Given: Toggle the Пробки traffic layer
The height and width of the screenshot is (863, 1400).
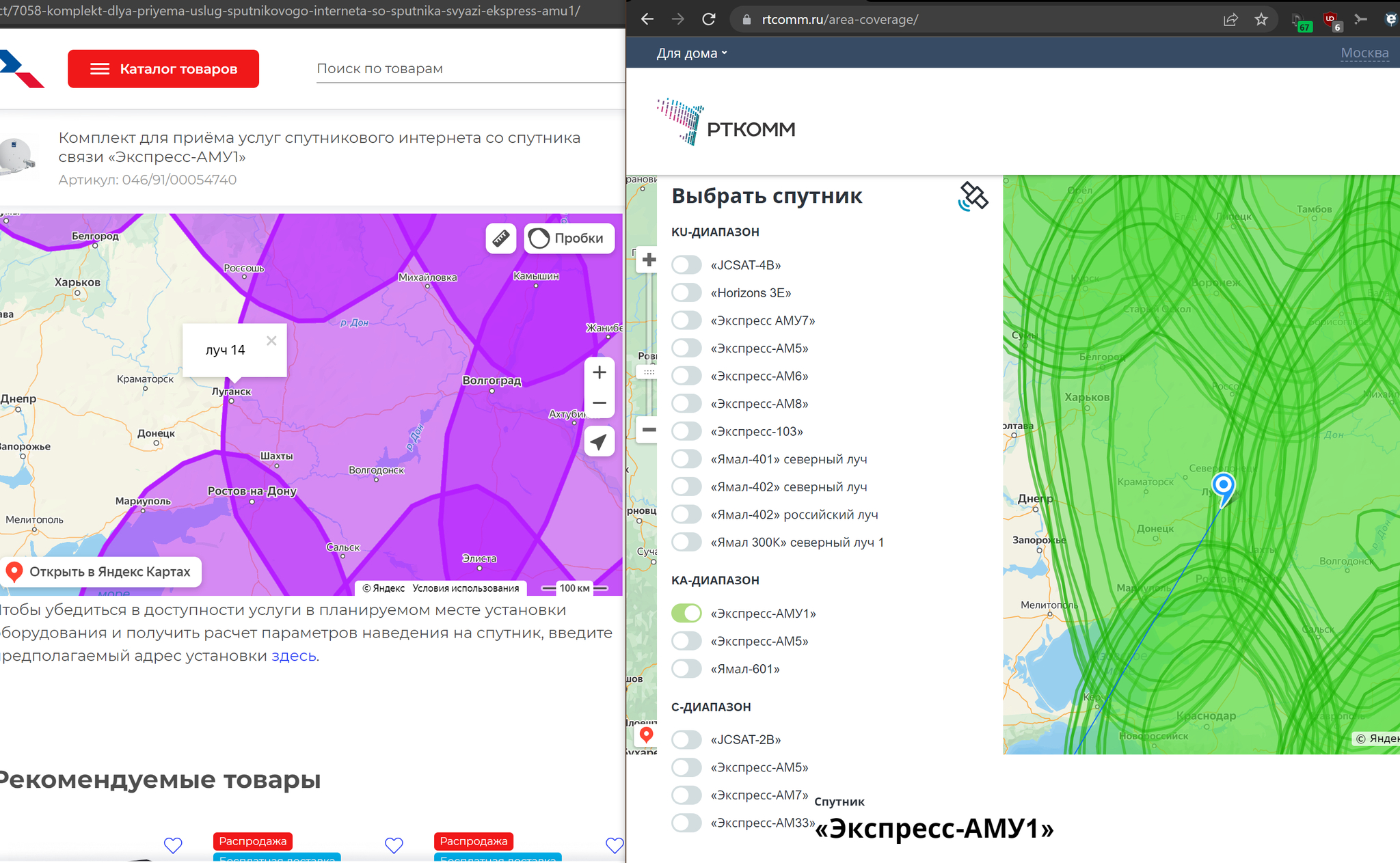Looking at the screenshot, I should (569, 238).
